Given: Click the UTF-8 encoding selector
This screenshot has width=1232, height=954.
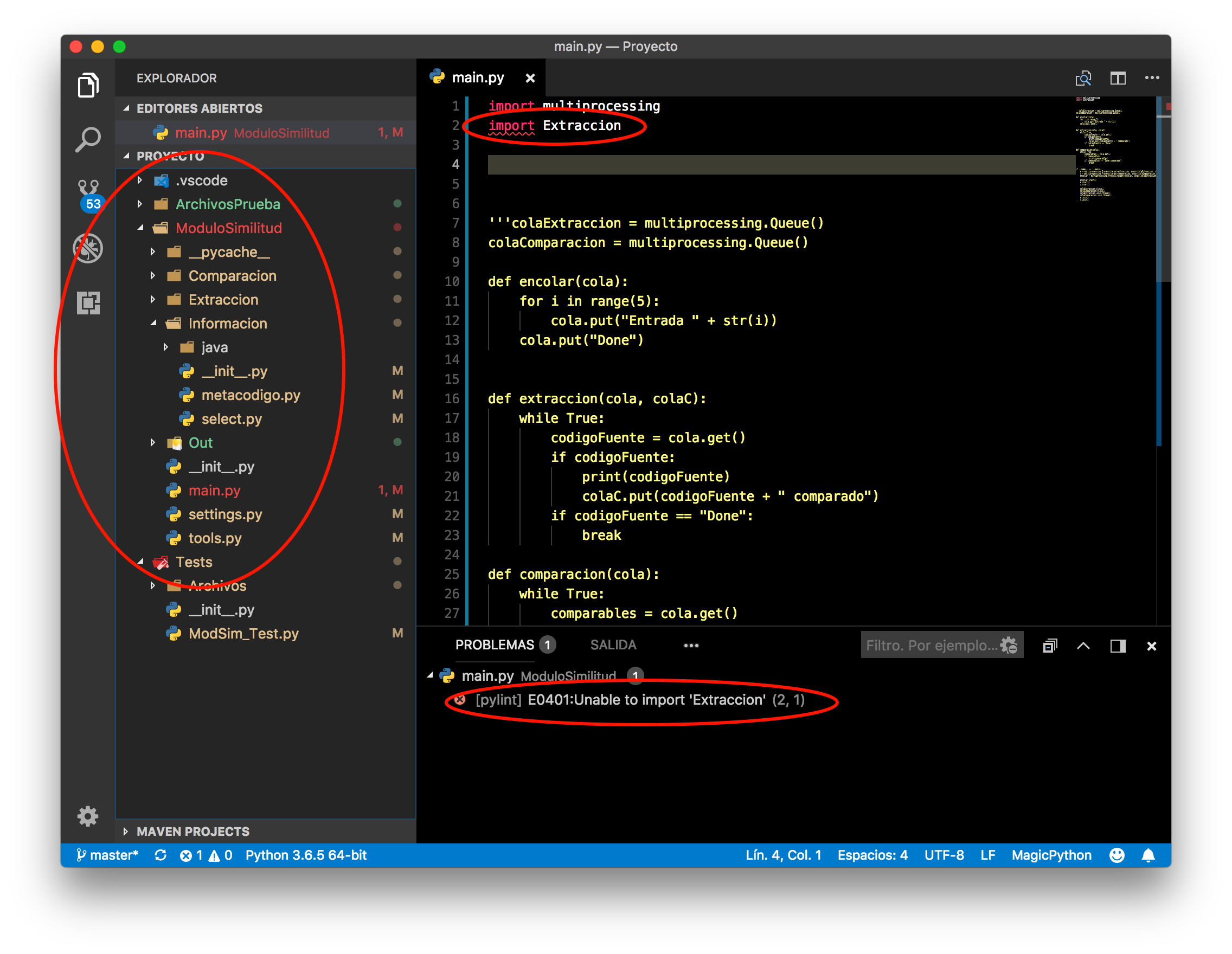Looking at the screenshot, I should [x=944, y=855].
